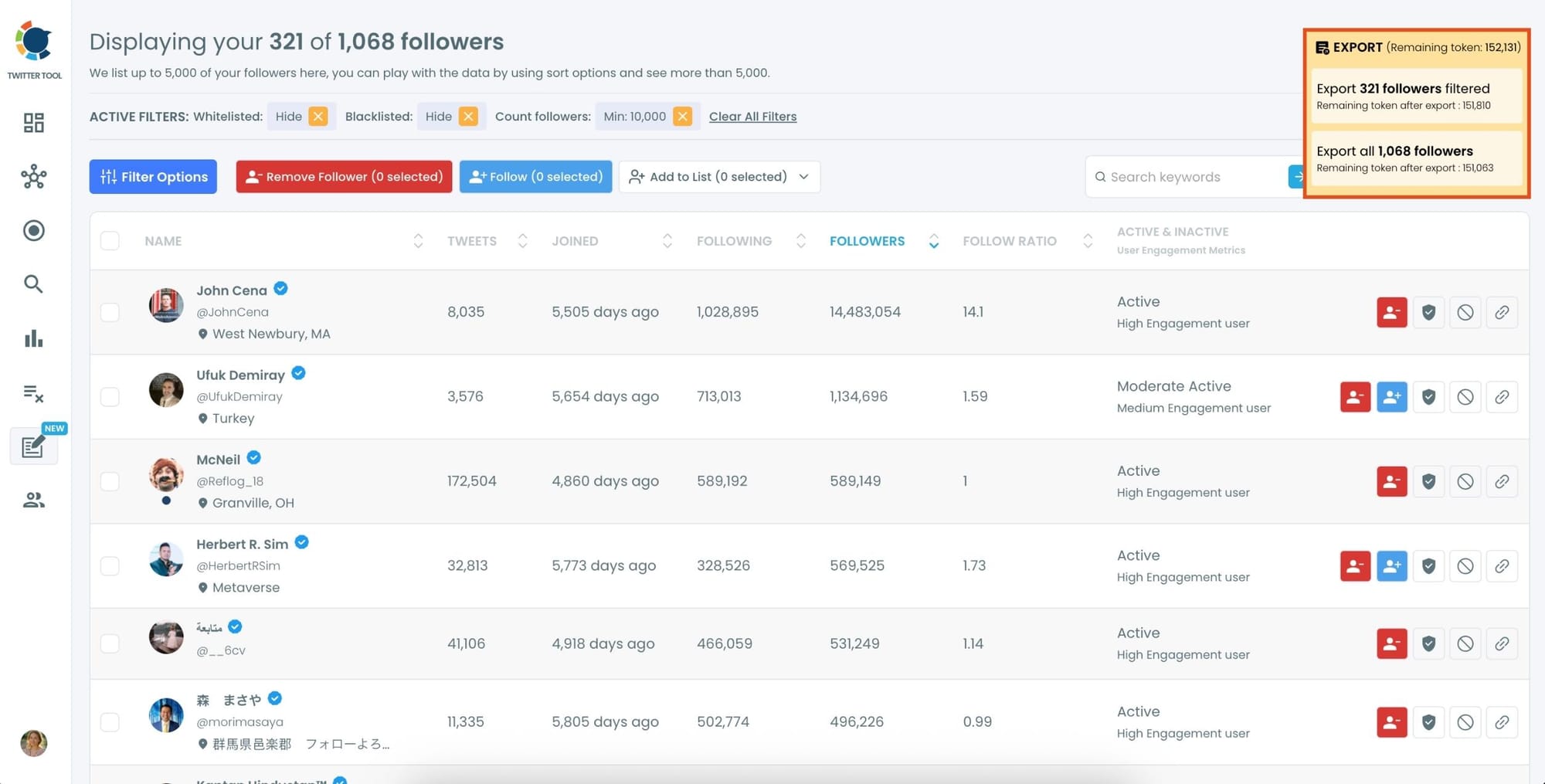Open Filter Options
The height and width of the screenshot is (784, 1545).
[152, 176]
